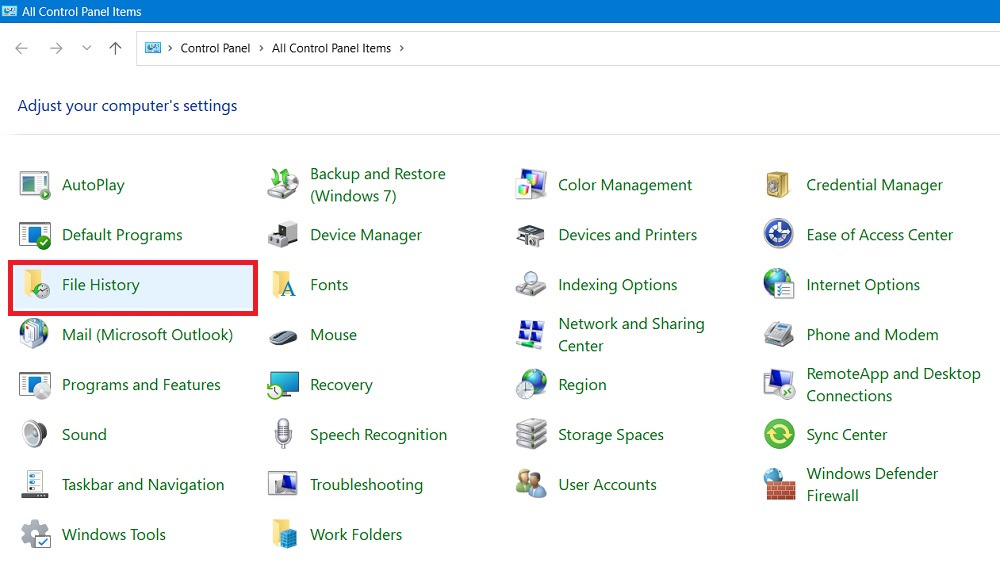Click the Storage Spaces icon

531,435
